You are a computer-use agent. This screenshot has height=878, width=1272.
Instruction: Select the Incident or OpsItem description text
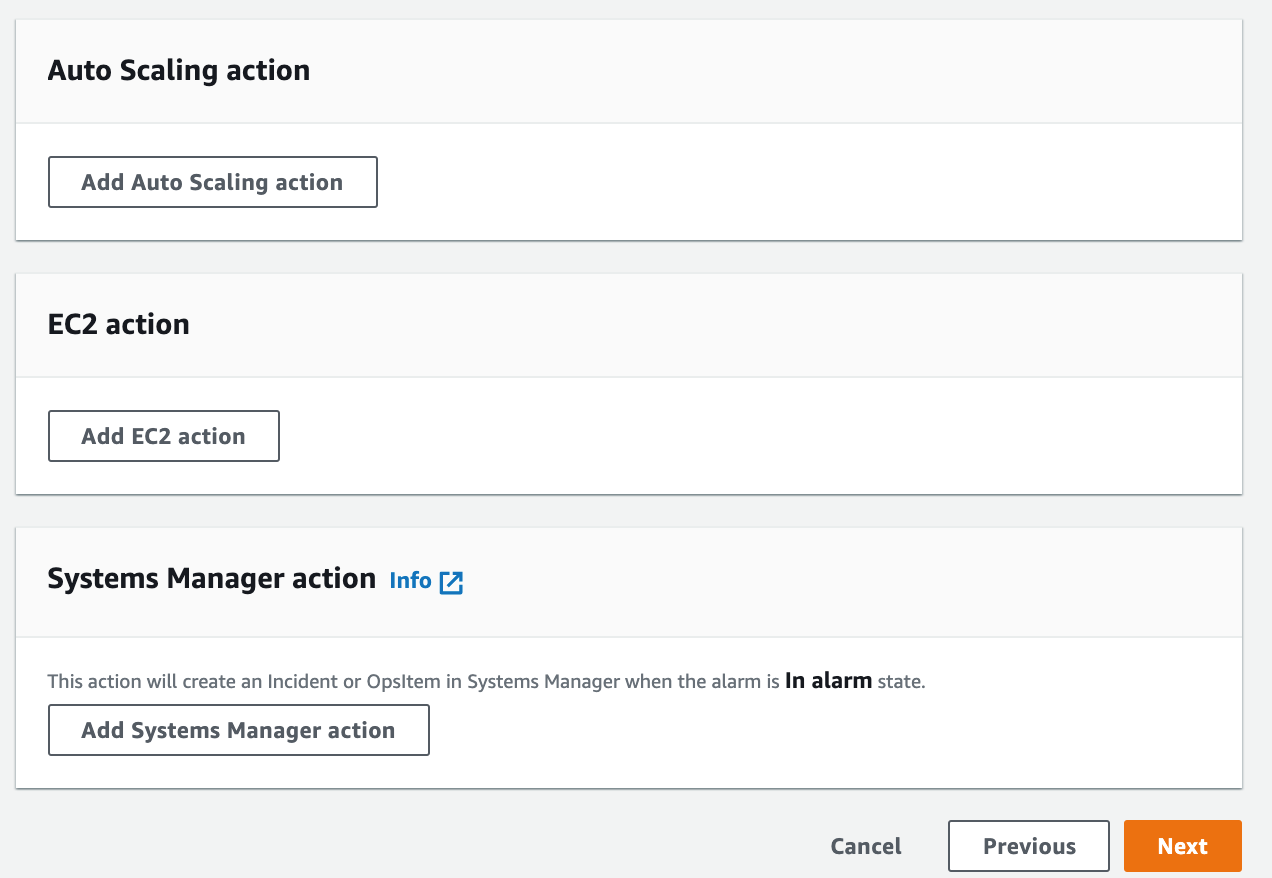coord(484,681)
